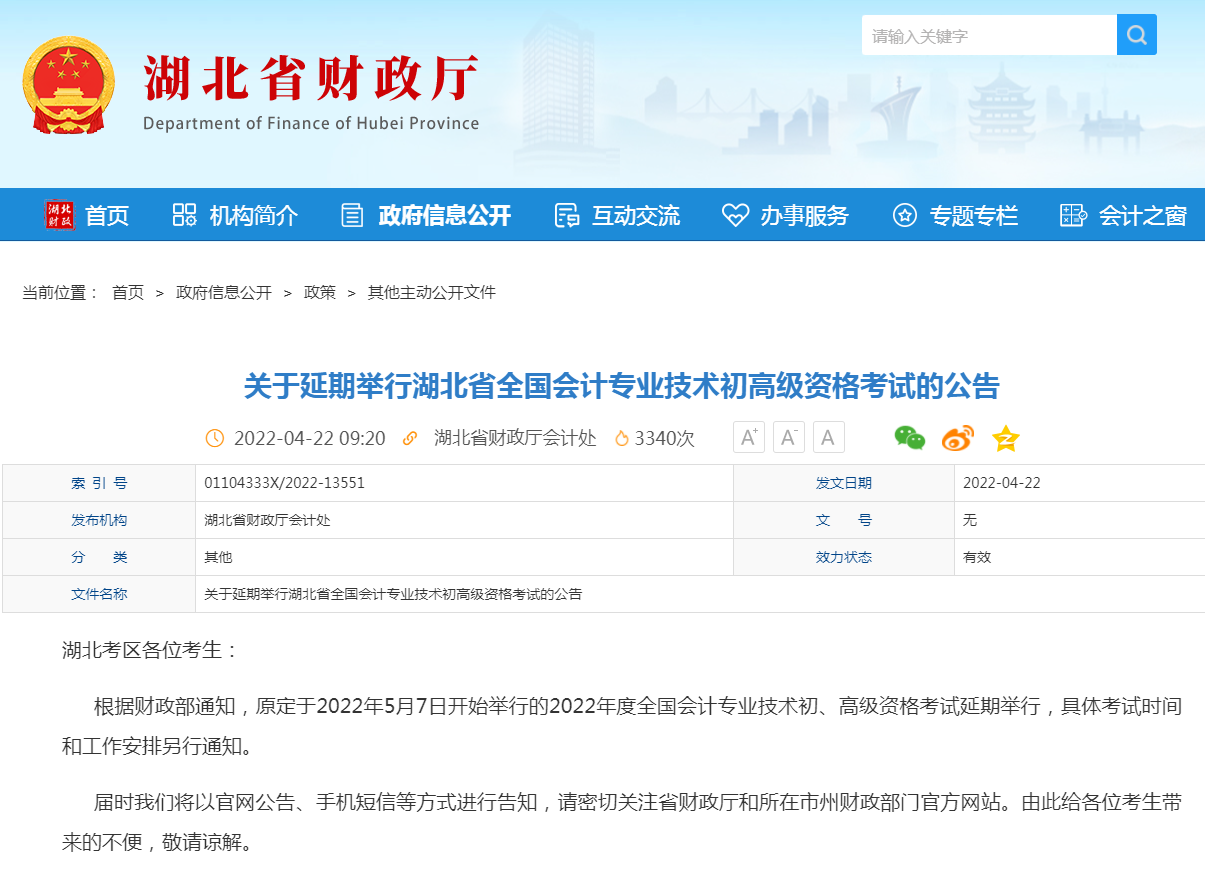Screen dimensions: 1205x872
Task: Reset font size with plain A button
Action: click(829, 438)
